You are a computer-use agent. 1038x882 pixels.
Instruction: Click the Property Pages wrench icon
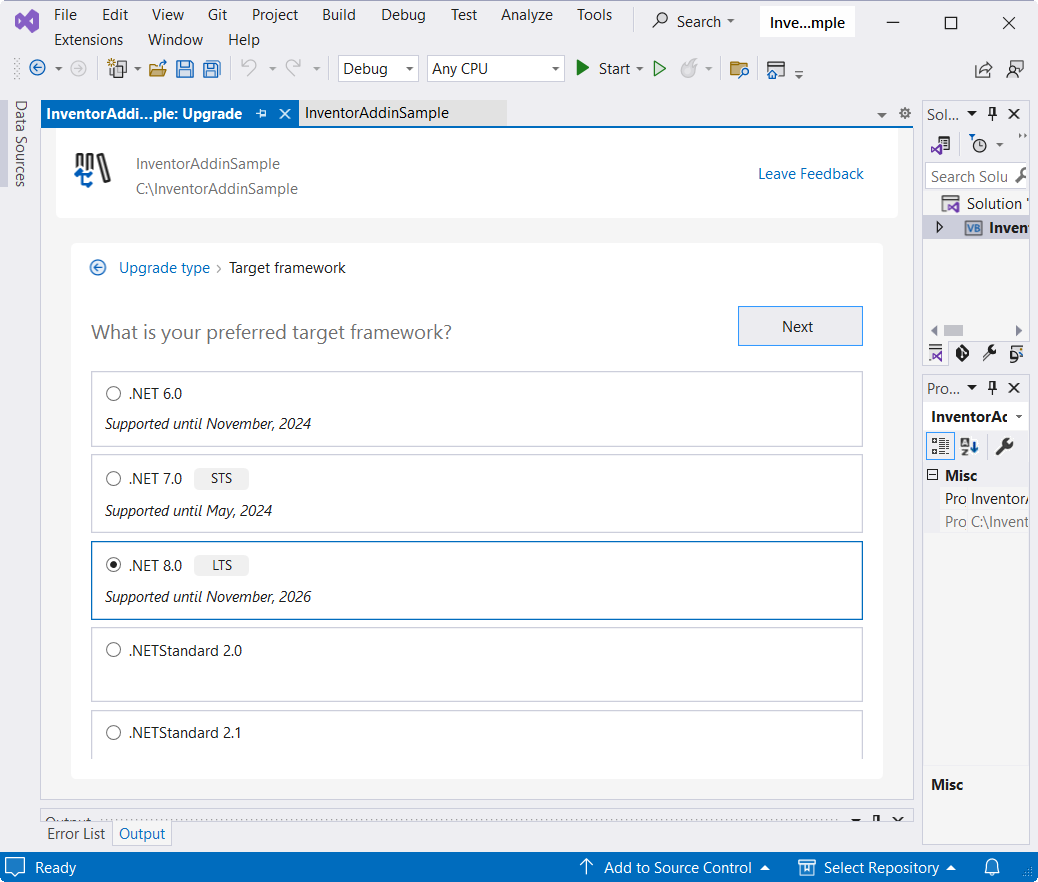tap(1004, 446)
